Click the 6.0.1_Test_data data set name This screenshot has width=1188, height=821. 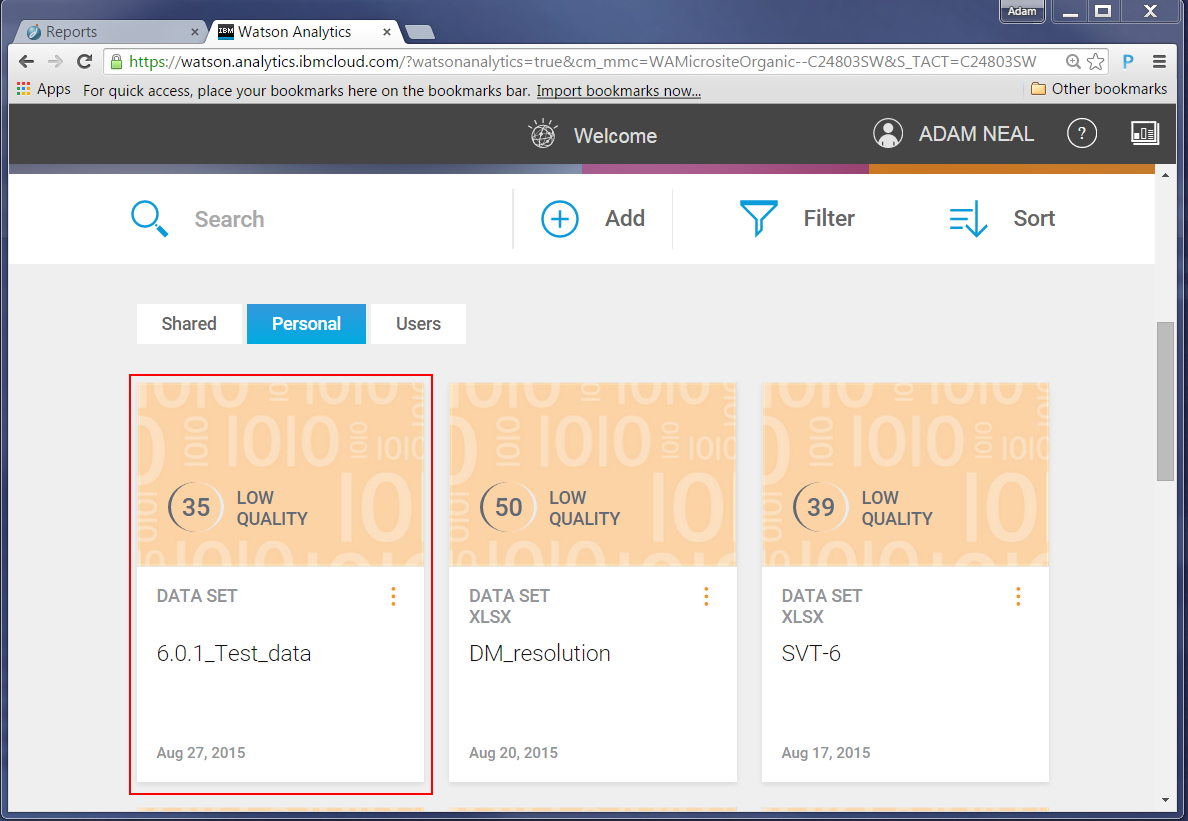click(x=233, y=654)
